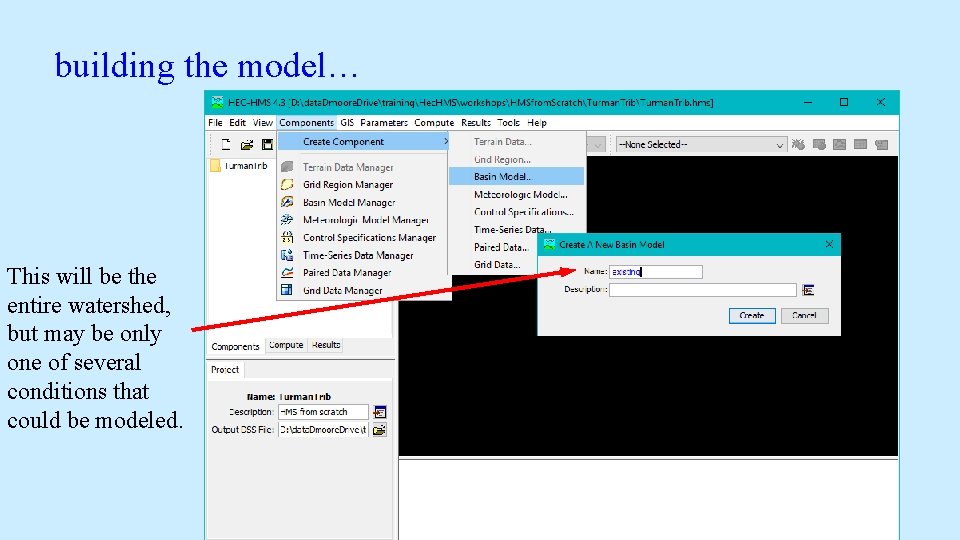The image size is (960, 540).
Task: Click the Control Specifications Manager icon
Action: [x=287, y=238]
